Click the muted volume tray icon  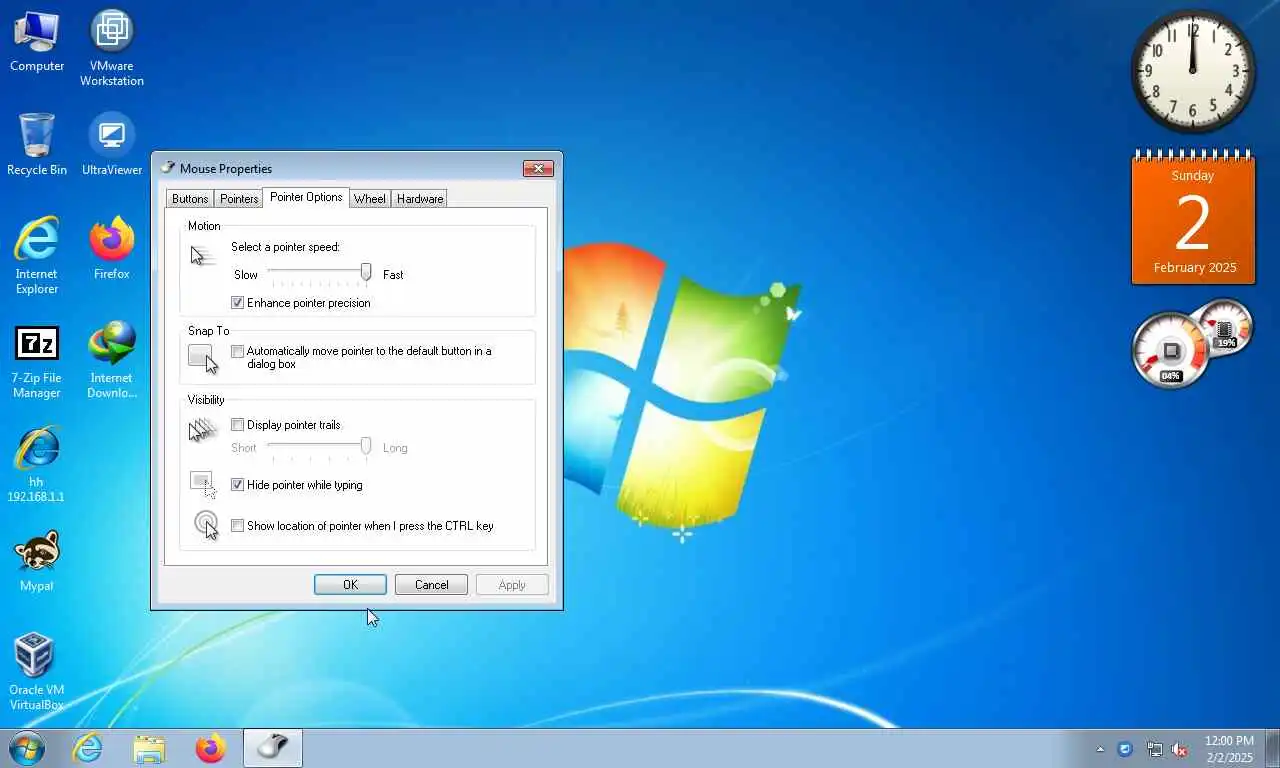click(1180, 749)
